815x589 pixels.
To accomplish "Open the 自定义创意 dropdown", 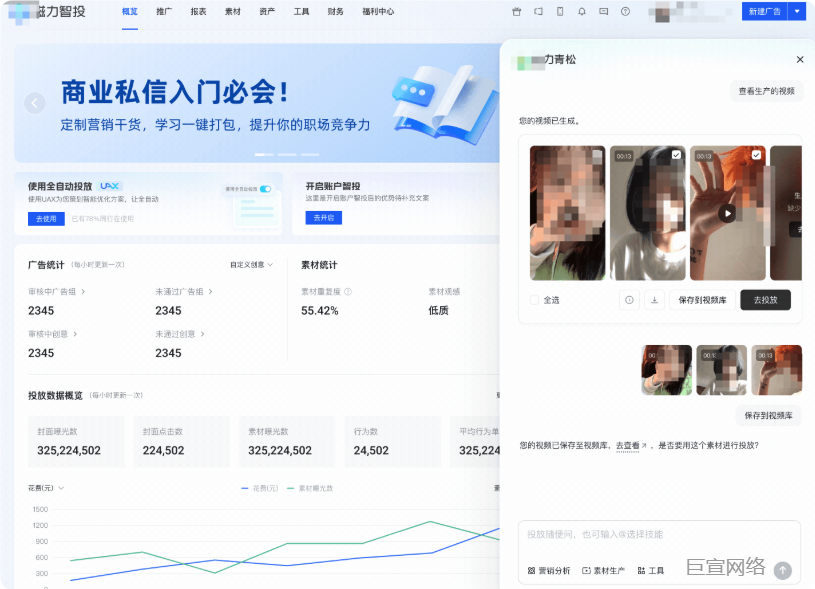I will point(252,265).
